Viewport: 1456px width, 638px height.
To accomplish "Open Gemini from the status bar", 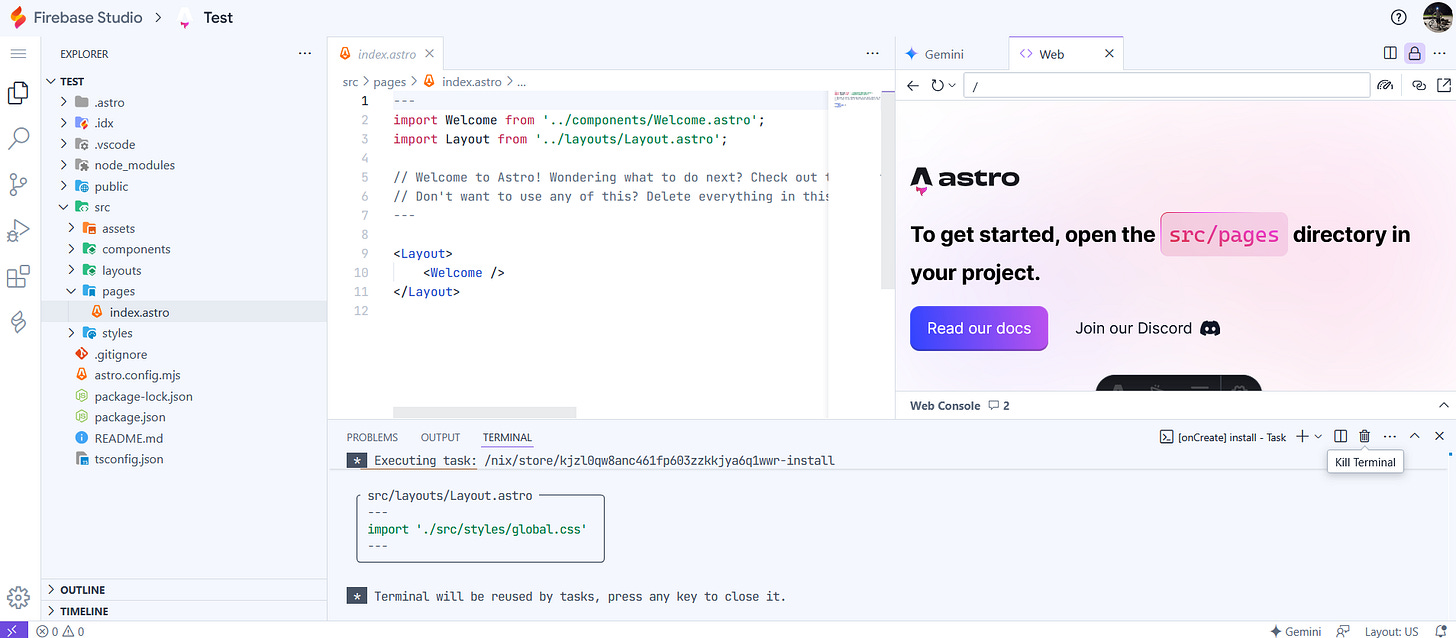I will (1296, 631).
